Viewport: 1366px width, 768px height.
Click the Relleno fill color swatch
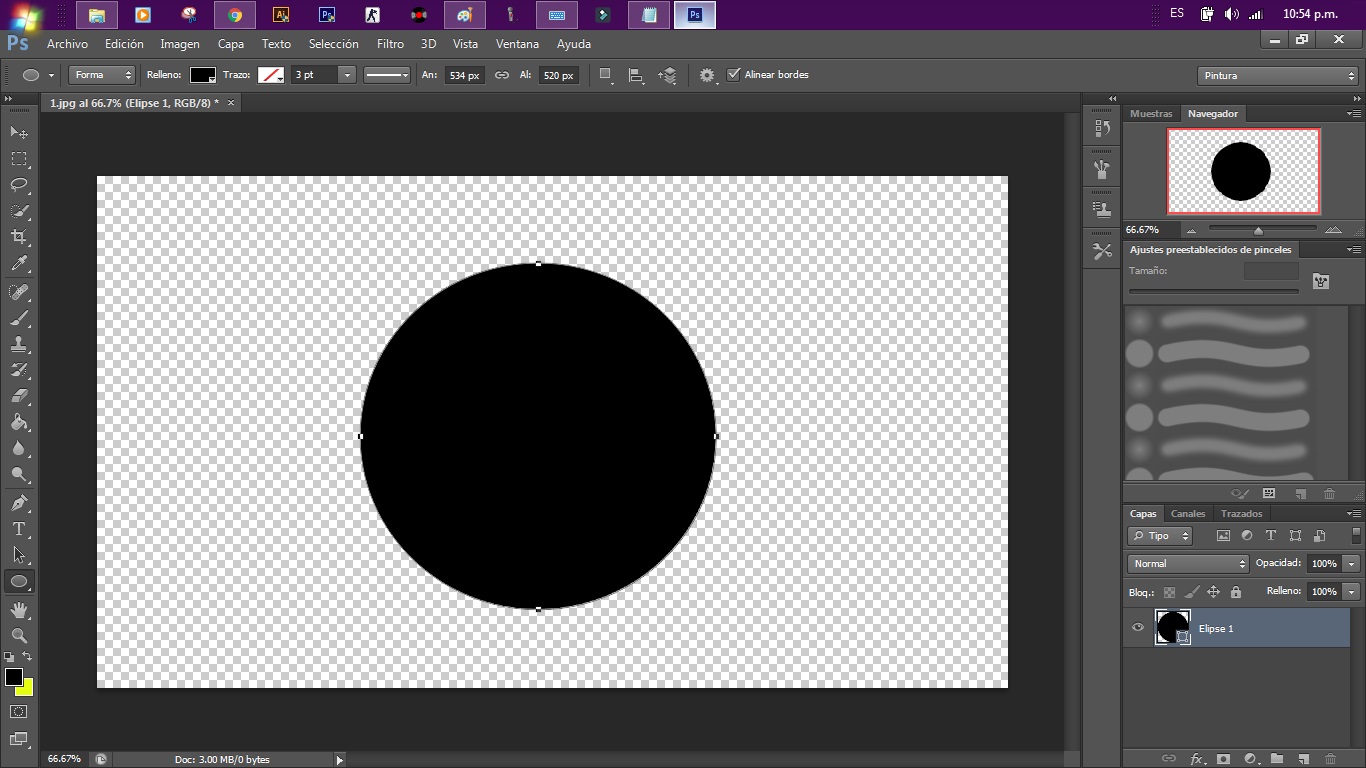203,75
